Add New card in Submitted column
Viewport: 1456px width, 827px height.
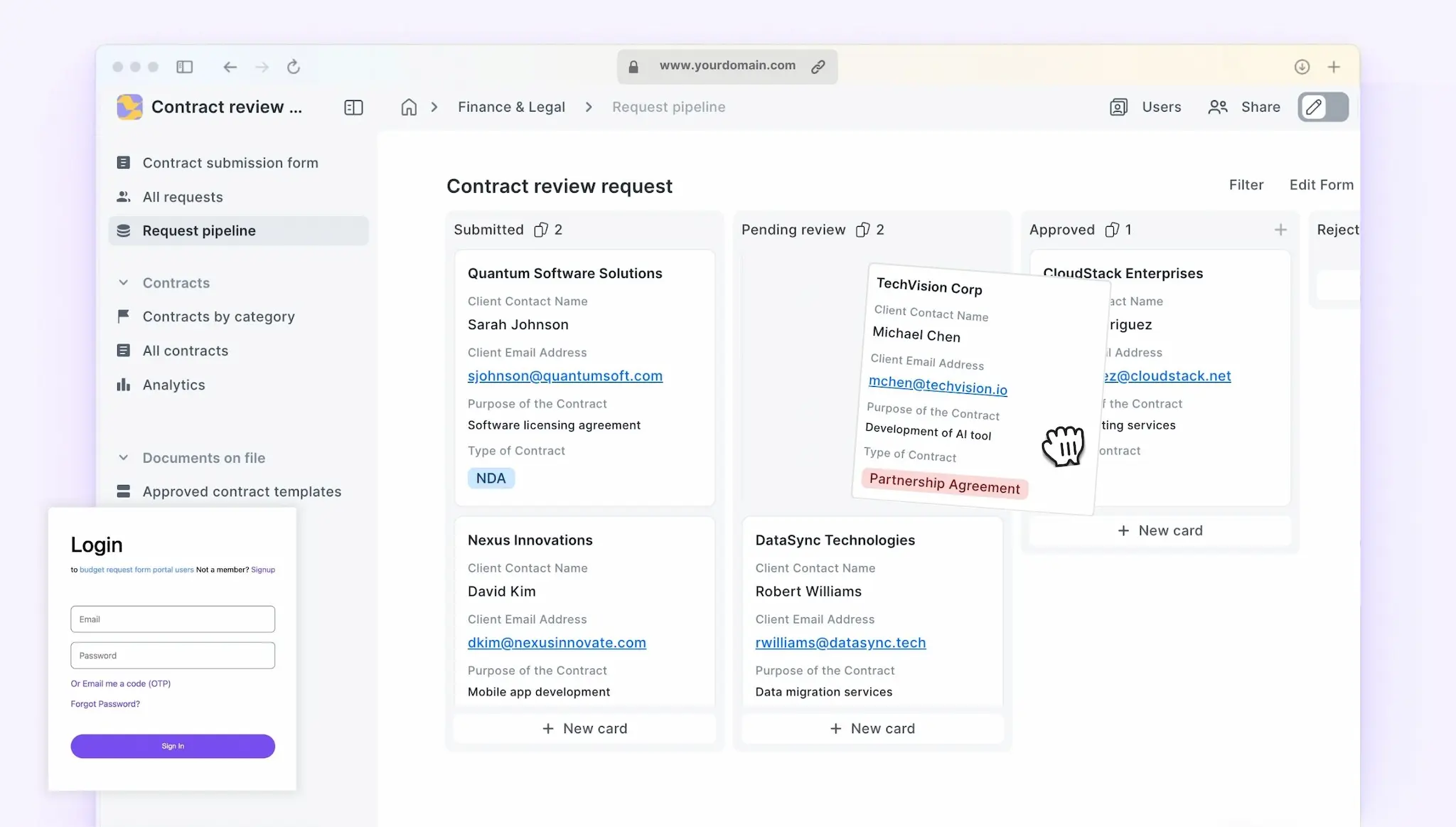click(584, 728)
